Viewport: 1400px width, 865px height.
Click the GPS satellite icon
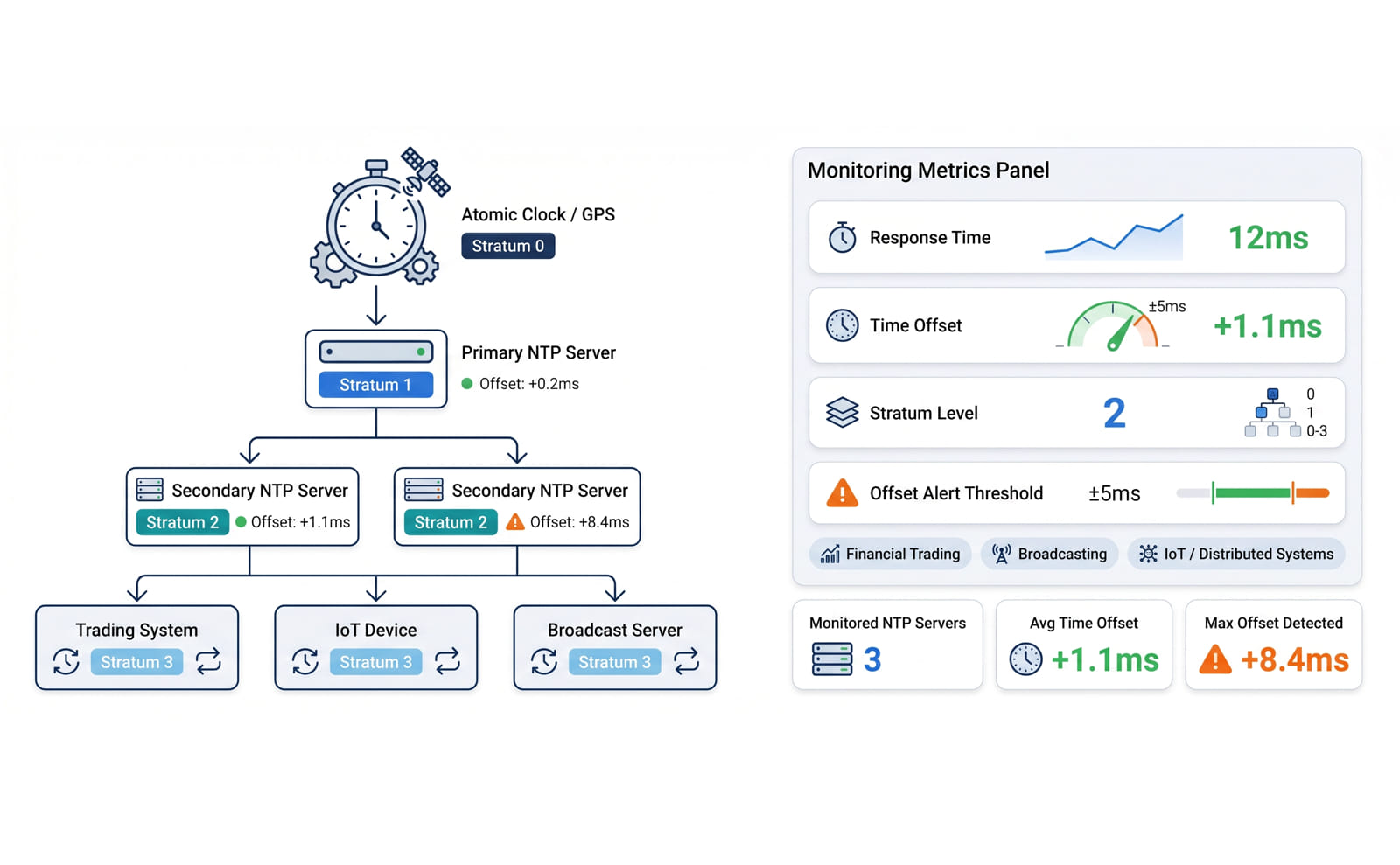[426, 171]
